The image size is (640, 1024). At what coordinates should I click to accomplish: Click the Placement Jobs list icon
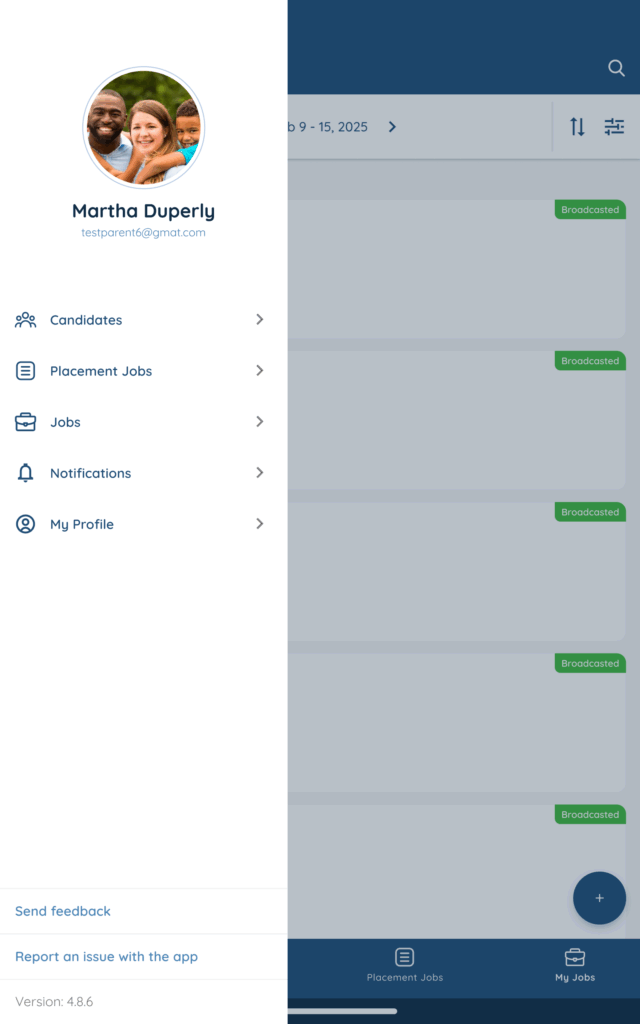coord(25,371)
